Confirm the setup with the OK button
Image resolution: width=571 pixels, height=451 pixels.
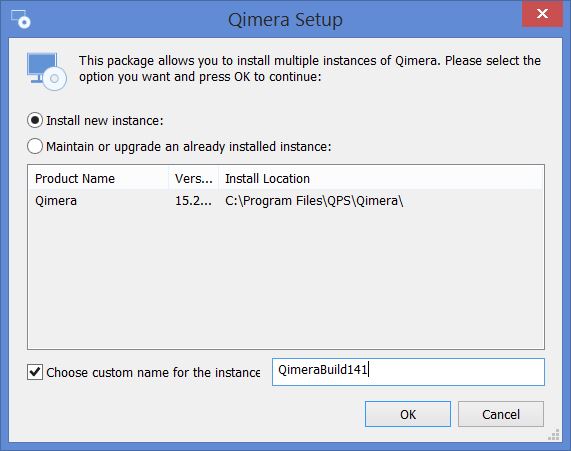(x=408, y=414)
